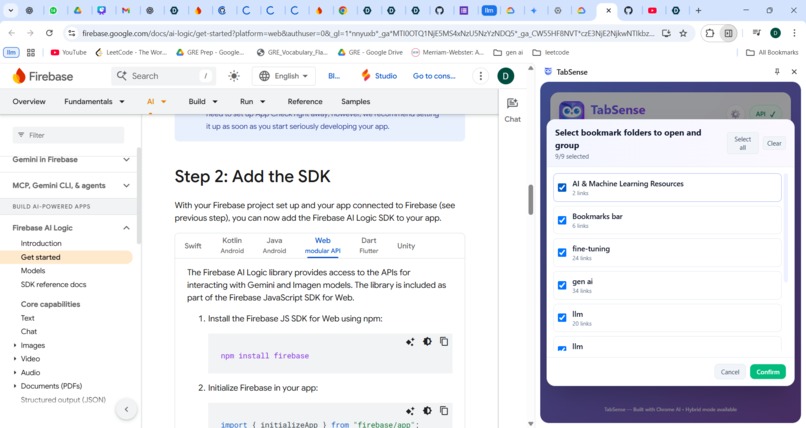Open the Overview navigation tab

coord(29,102)
